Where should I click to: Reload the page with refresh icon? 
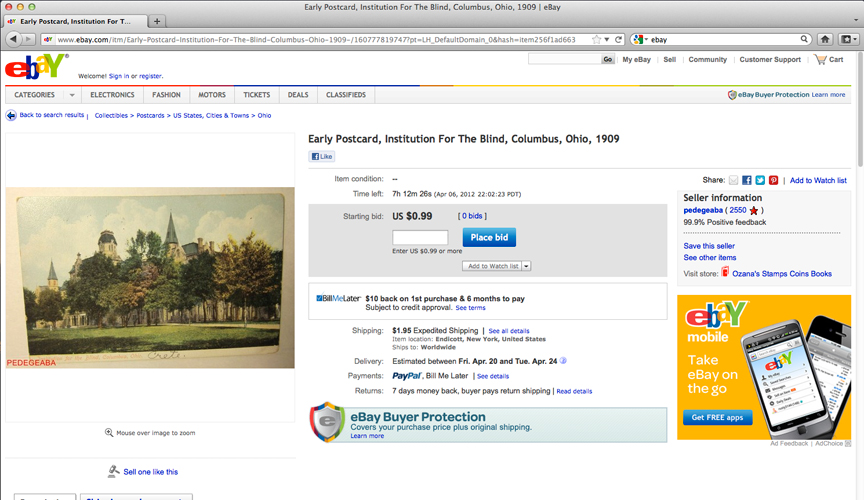(618, 40)
